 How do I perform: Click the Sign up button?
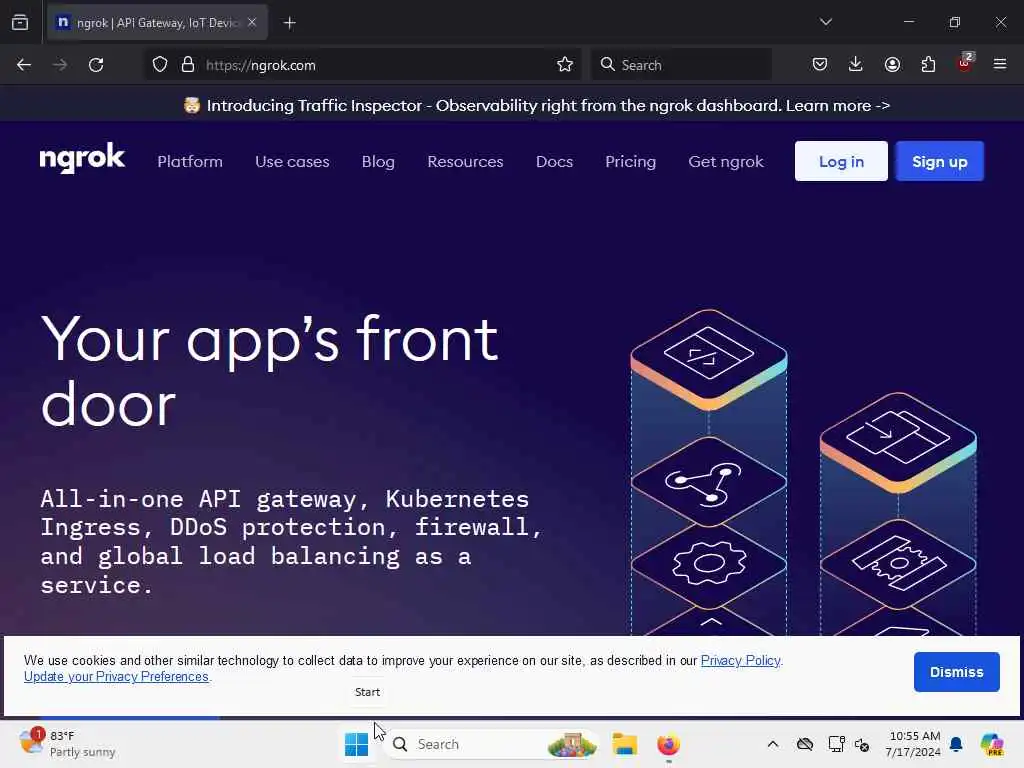tap(939, 161)
